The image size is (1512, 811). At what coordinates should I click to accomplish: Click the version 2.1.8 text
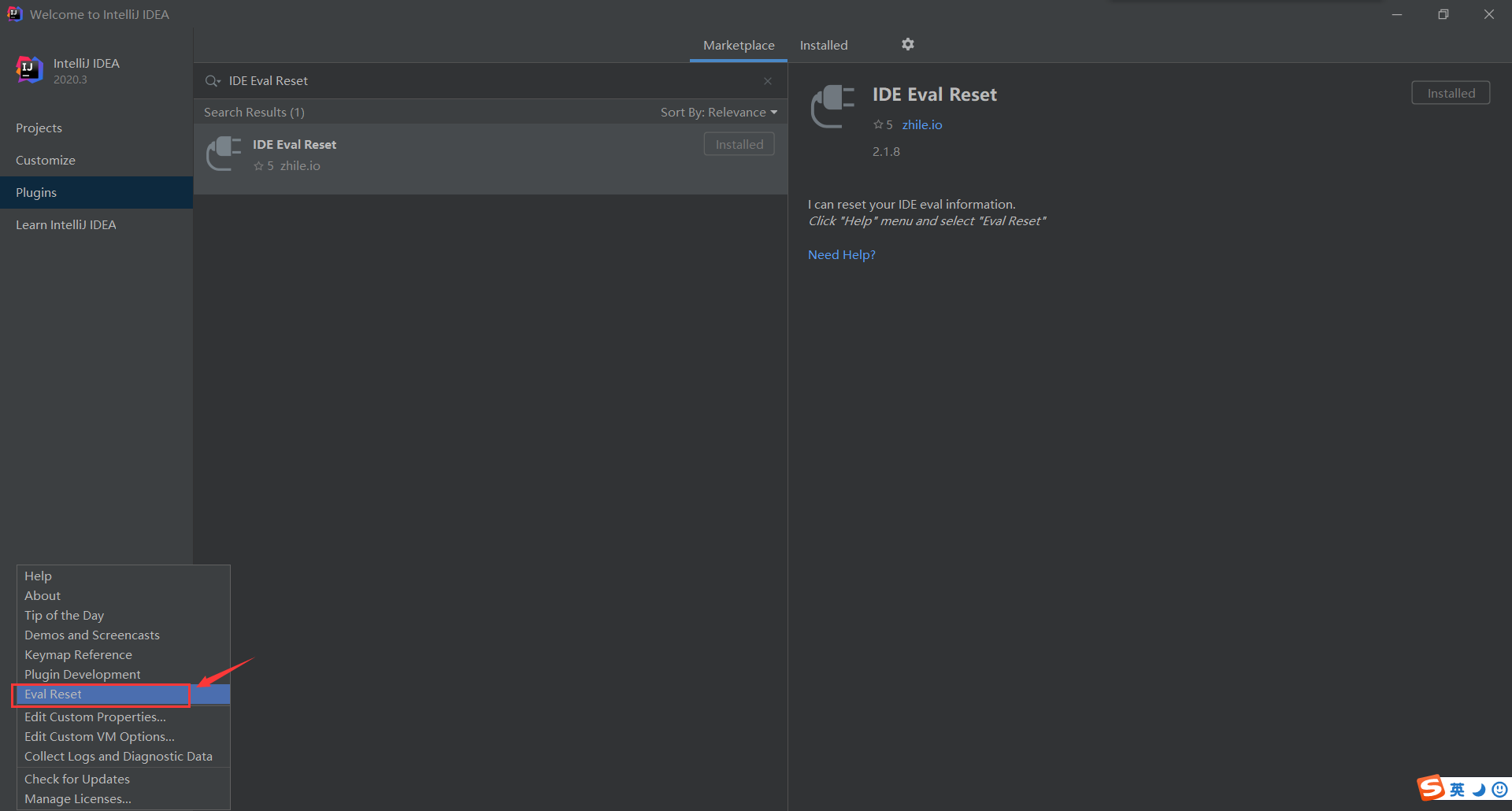pyautogui.click(x=886, y=152)
